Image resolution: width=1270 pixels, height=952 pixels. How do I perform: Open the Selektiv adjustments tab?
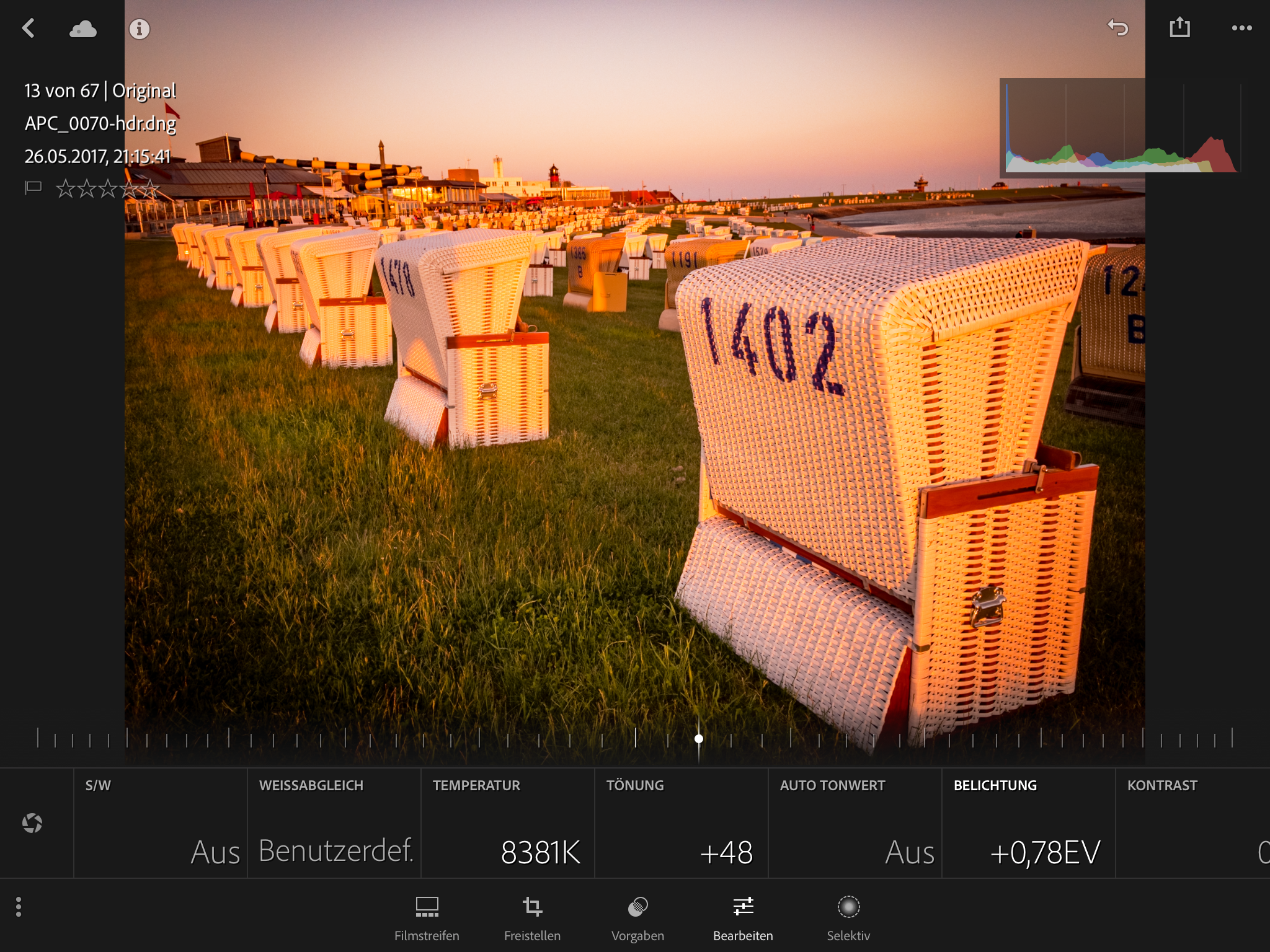coord(848,918)
